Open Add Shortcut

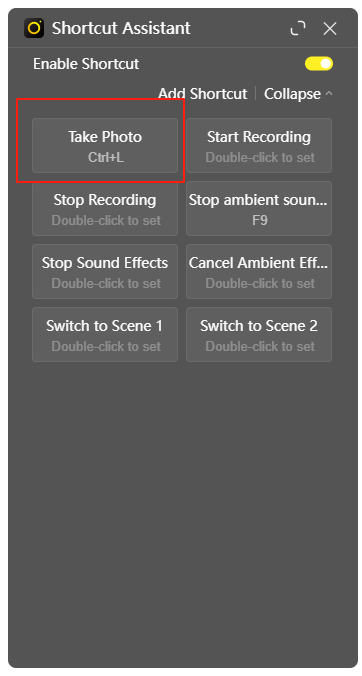click(203, 94)
